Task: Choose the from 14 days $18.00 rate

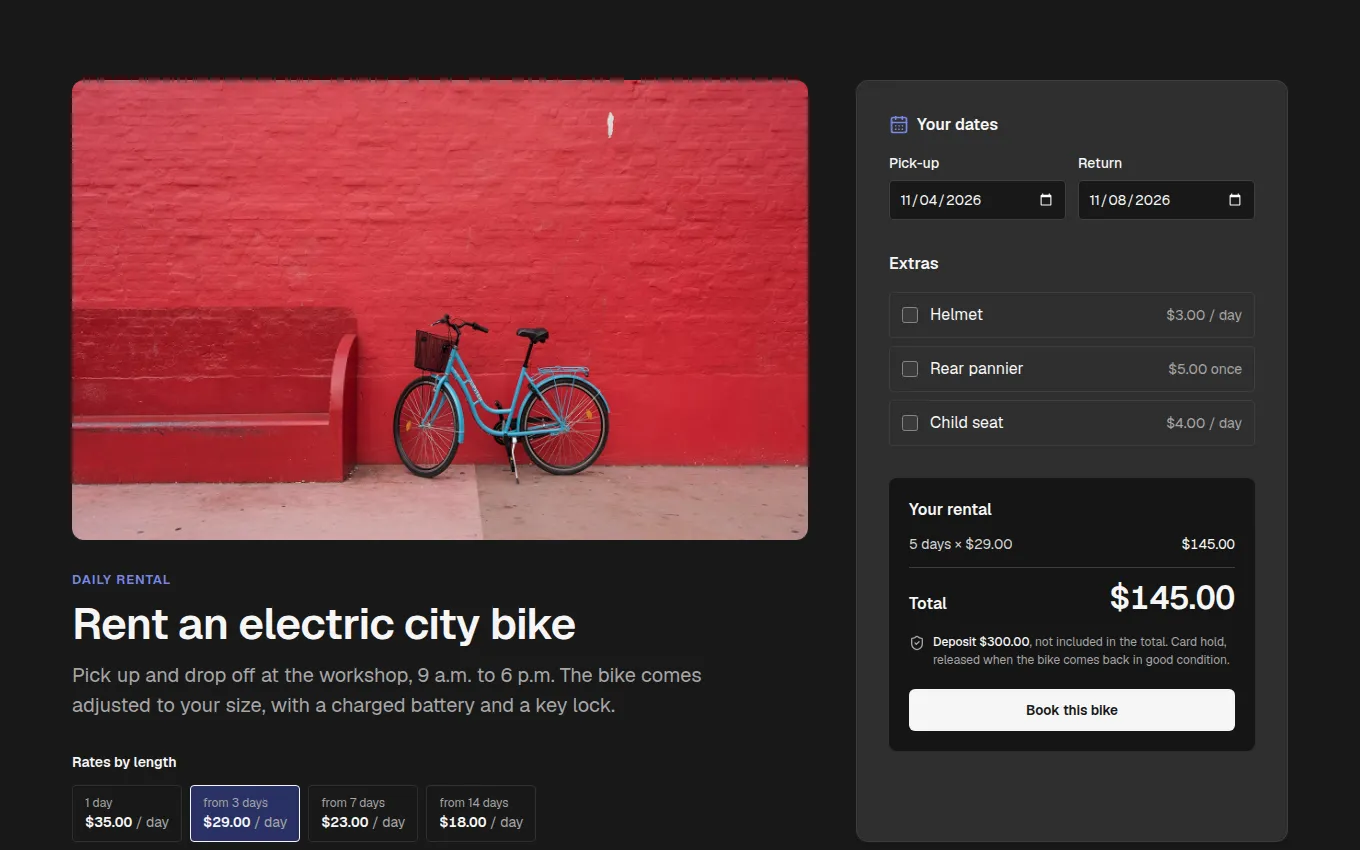Action: coord(481,813)
